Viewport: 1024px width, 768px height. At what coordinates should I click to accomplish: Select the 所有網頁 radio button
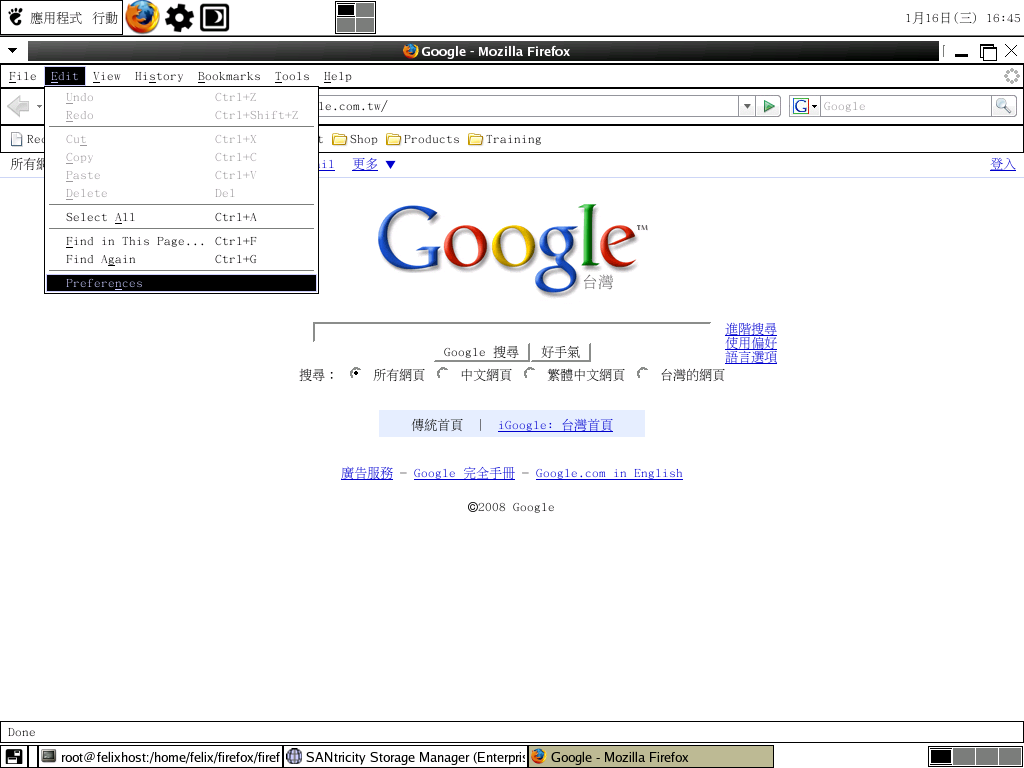click(355, 374)
